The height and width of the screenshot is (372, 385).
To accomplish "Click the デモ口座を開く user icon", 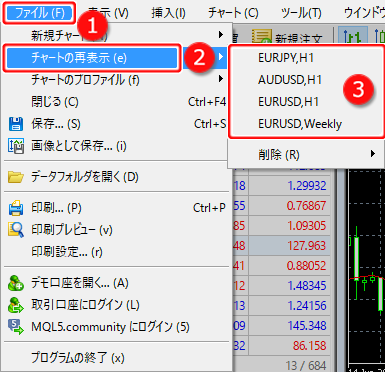I will [x=16, y=283].
